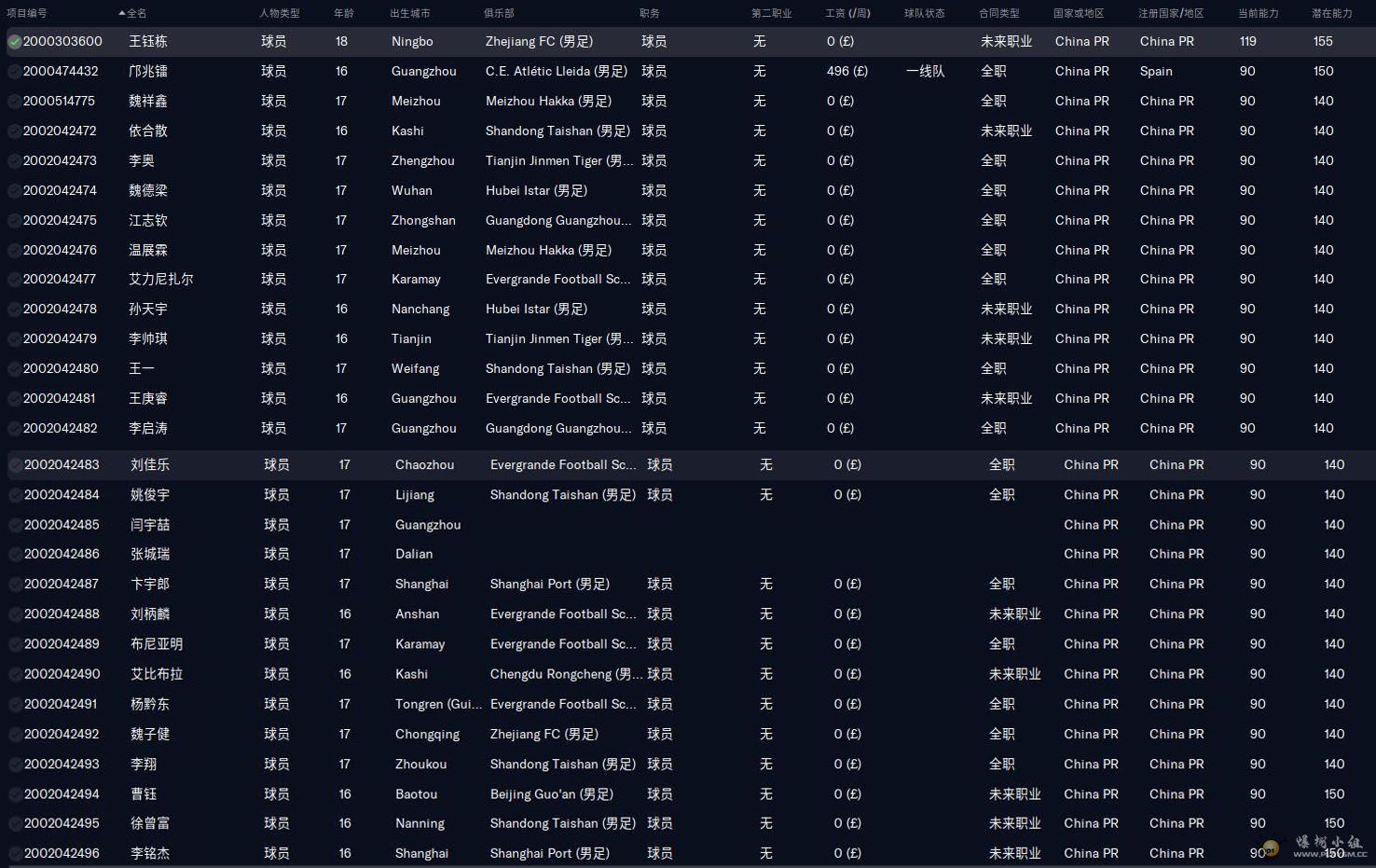Select the 闫宇喆 player row
The width and height of the screenshot is (1376, 868).
150,525
